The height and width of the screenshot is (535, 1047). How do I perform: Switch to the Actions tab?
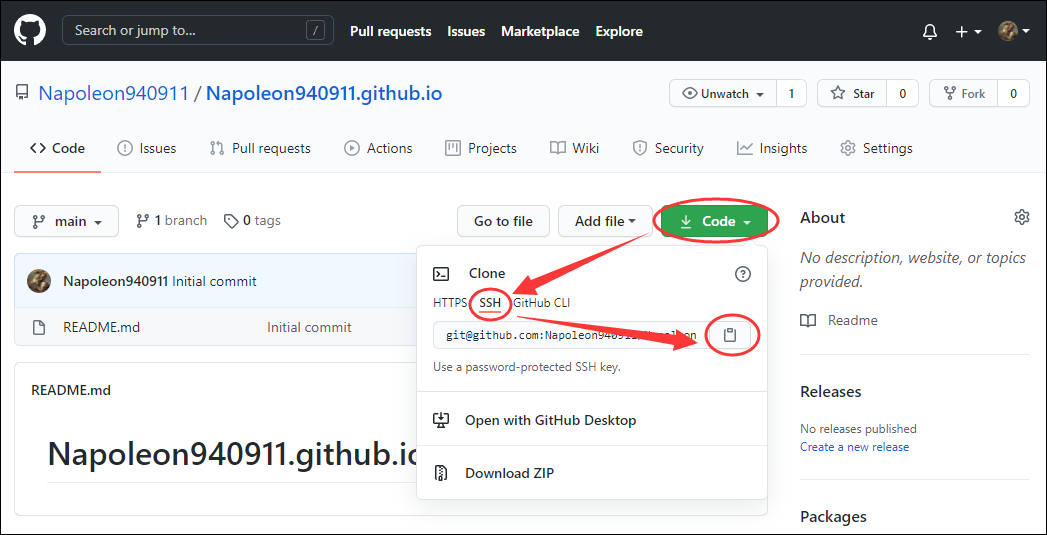click(x=378, y=148)
